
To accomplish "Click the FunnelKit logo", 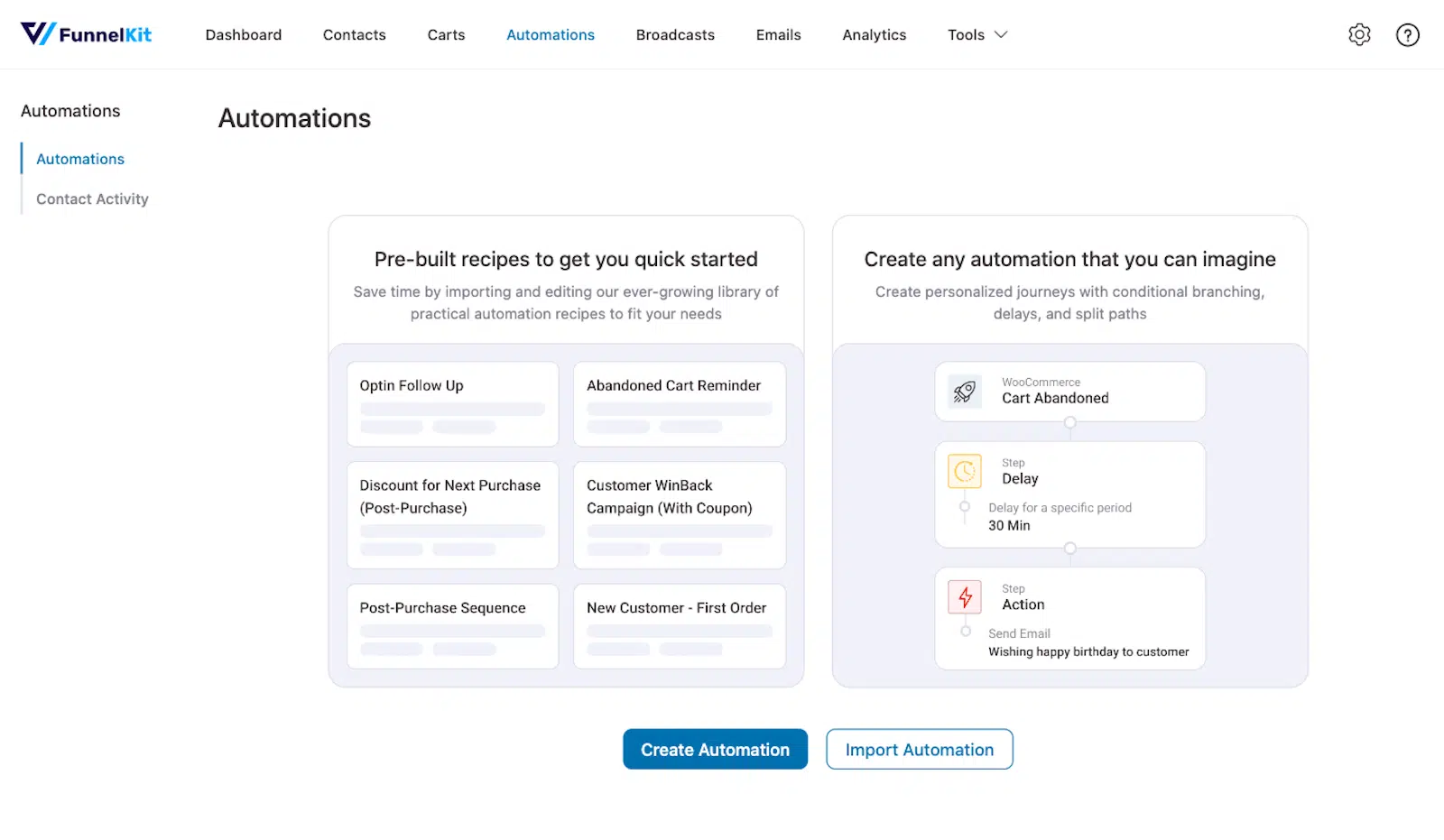I will (x=86, y=34).
